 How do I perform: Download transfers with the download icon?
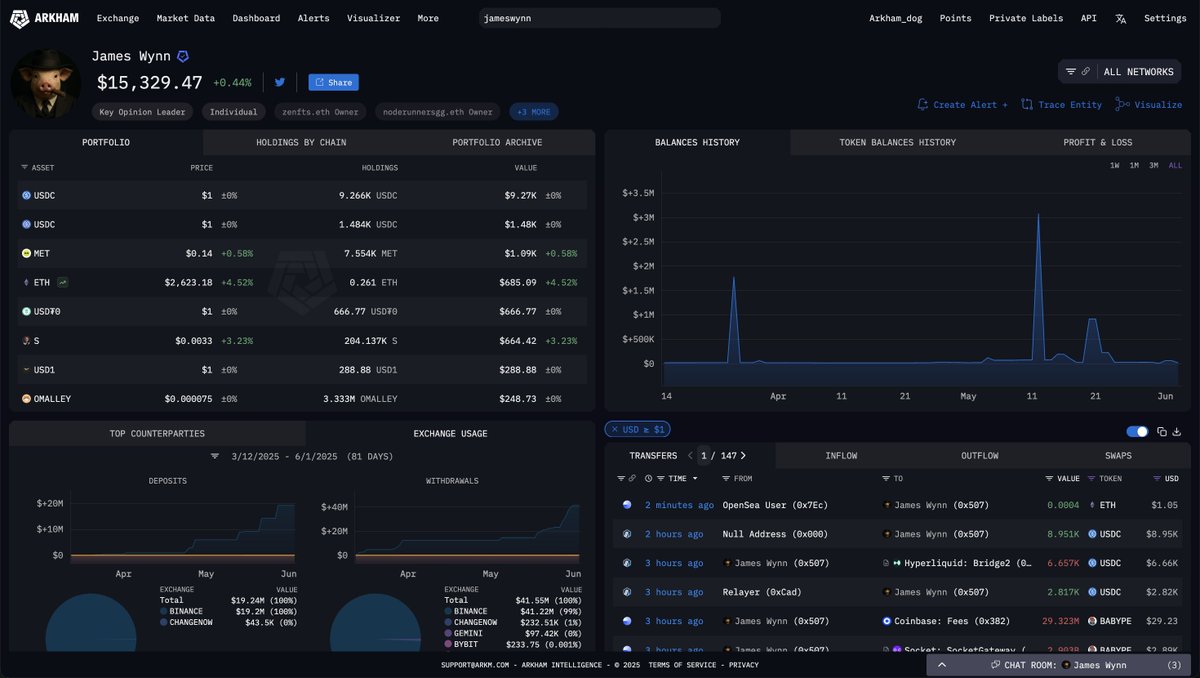pyautogui.click(x=1177, y=432)
